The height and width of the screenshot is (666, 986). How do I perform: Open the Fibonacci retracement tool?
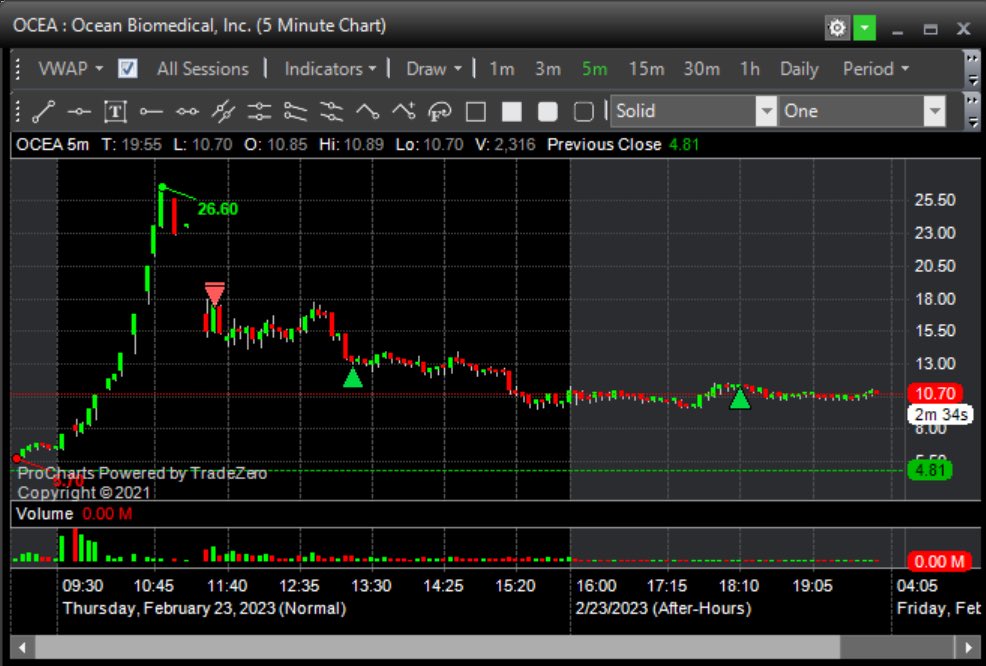[439, 111]
